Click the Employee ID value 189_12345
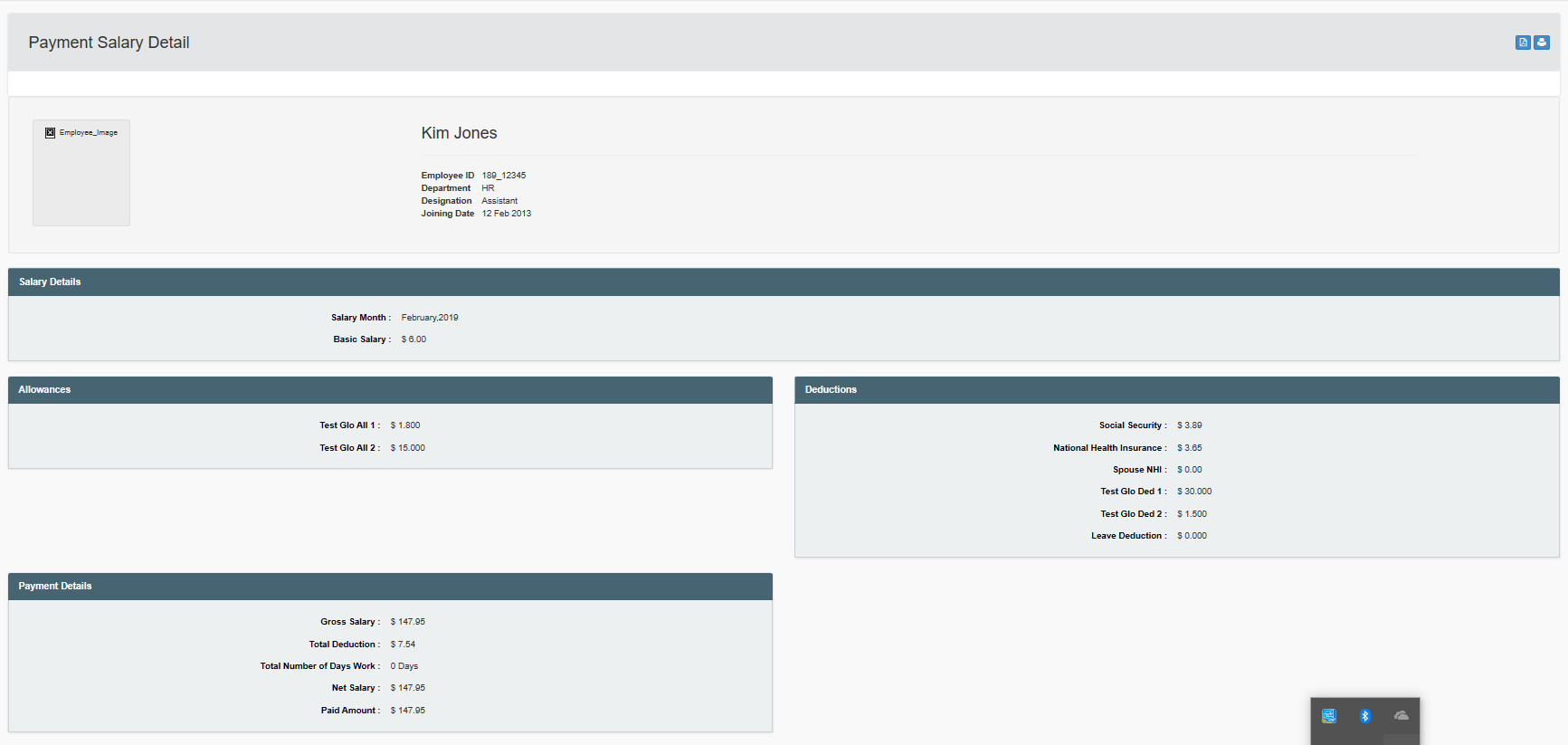The image size is (1568, 745). coord(503,176)
